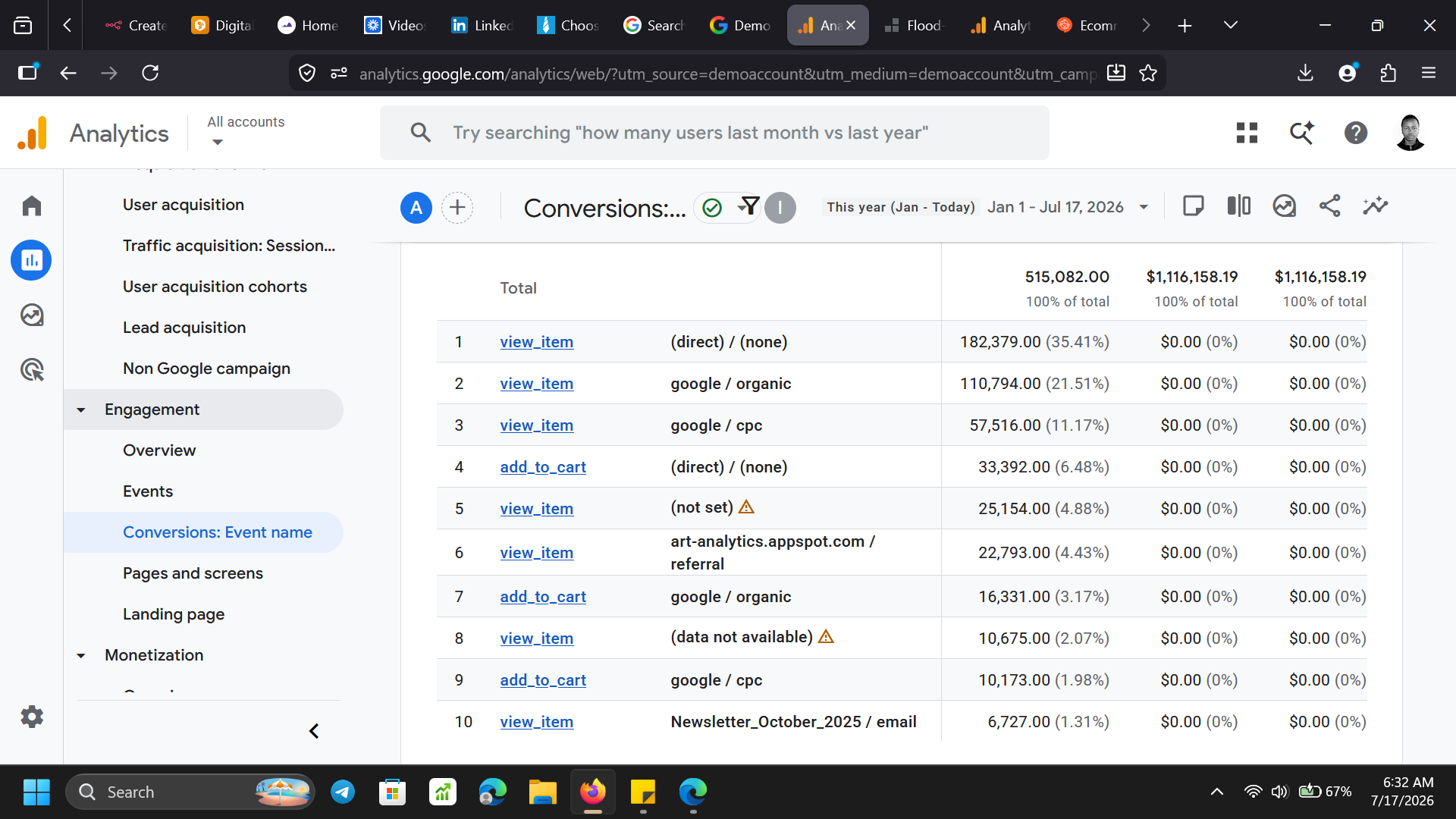This screenshot has height=819, width=1456.
Task: Open Telegram from the taskbar
Action: [x=343, y=792]
